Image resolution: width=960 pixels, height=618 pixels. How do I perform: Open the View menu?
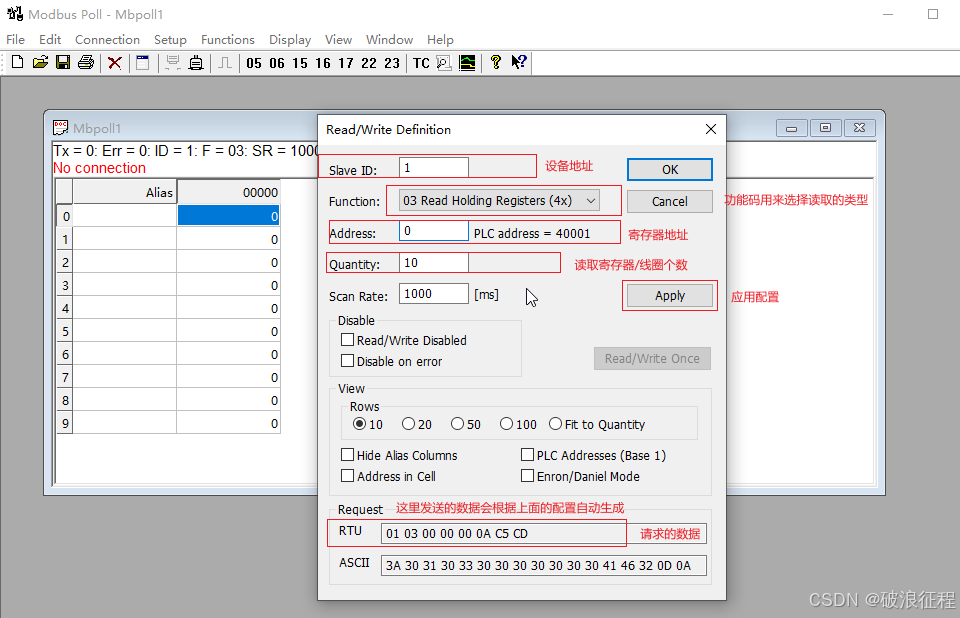(339, 40)
